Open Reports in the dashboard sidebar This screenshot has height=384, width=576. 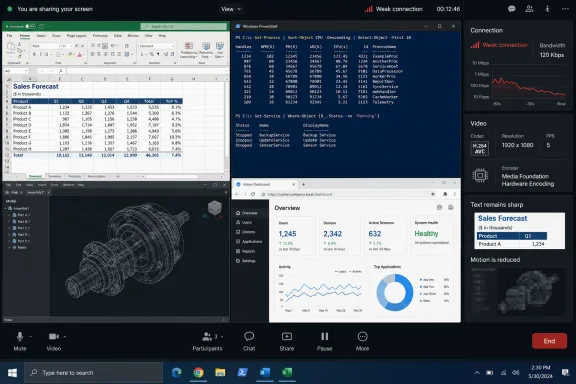click(x=245, y=251)
